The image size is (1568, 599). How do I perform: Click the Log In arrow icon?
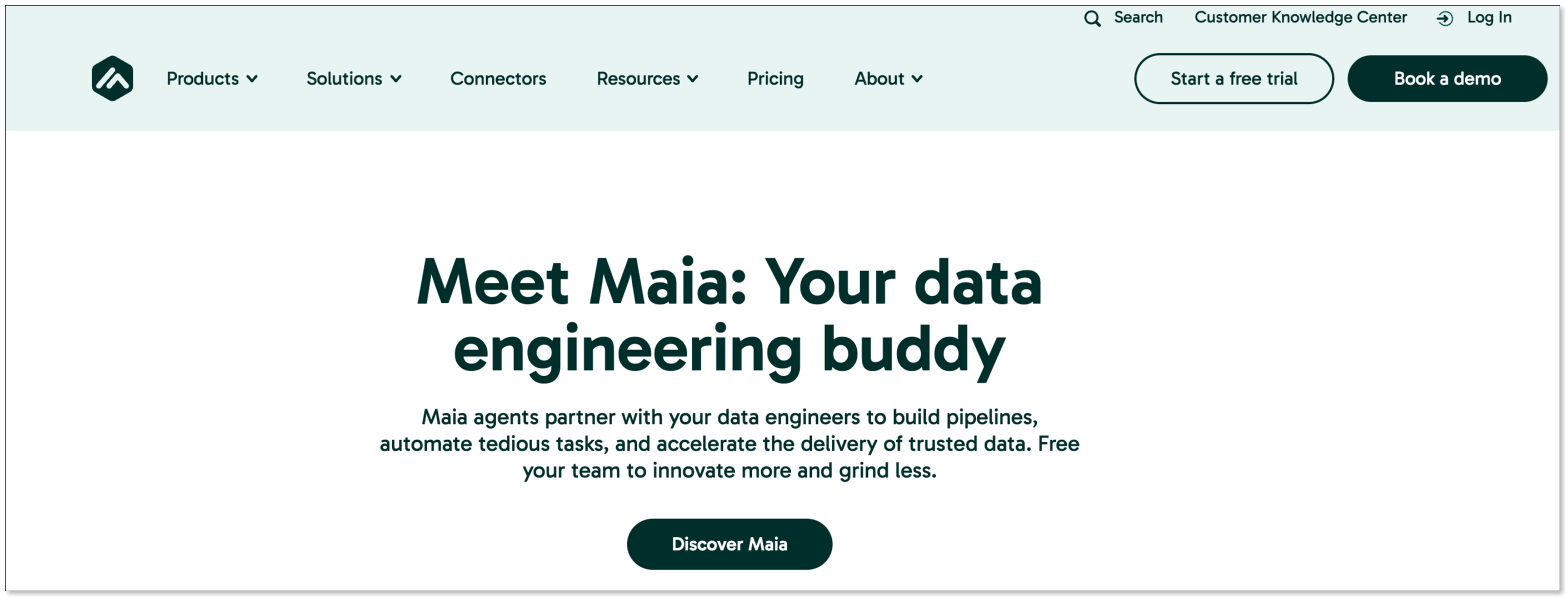coord(1445,19)
